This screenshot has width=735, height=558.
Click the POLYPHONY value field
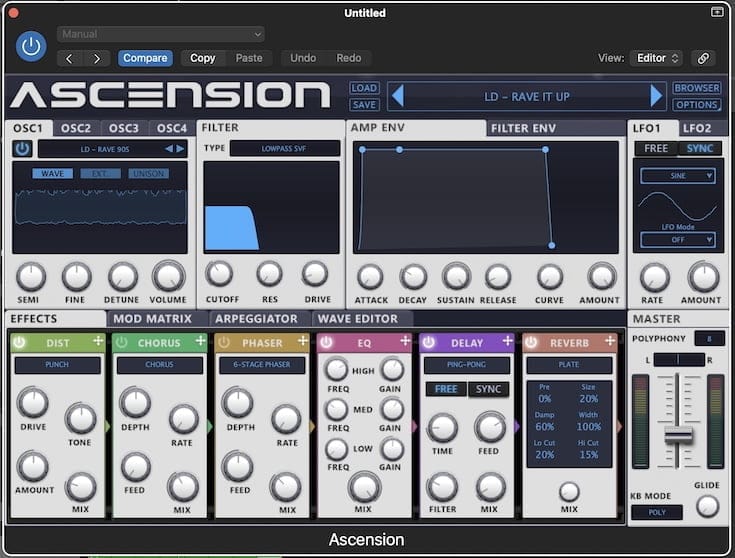point(709,338)
